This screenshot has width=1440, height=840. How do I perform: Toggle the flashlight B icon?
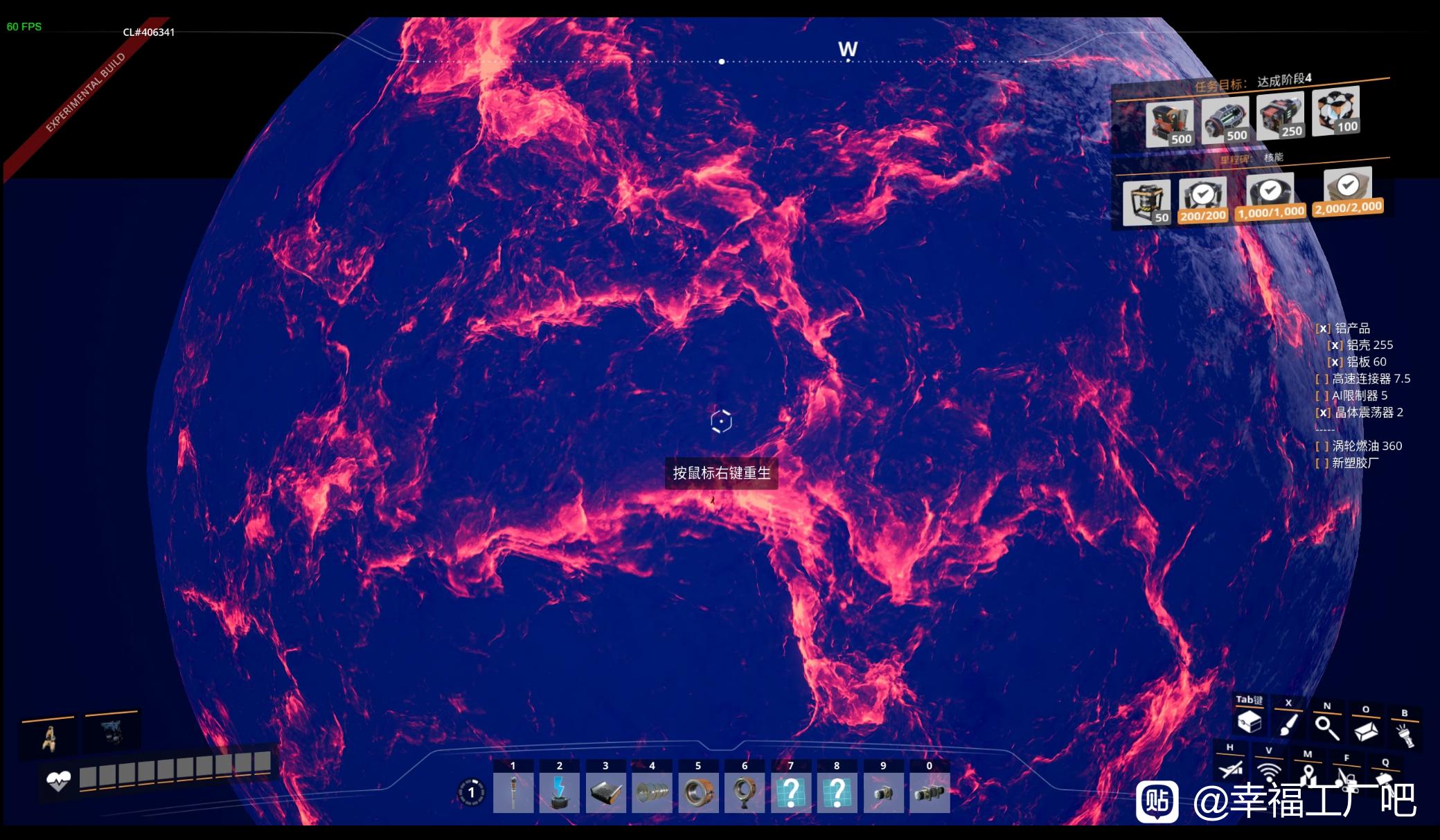pyautogui.click(x=1404, y=735)
